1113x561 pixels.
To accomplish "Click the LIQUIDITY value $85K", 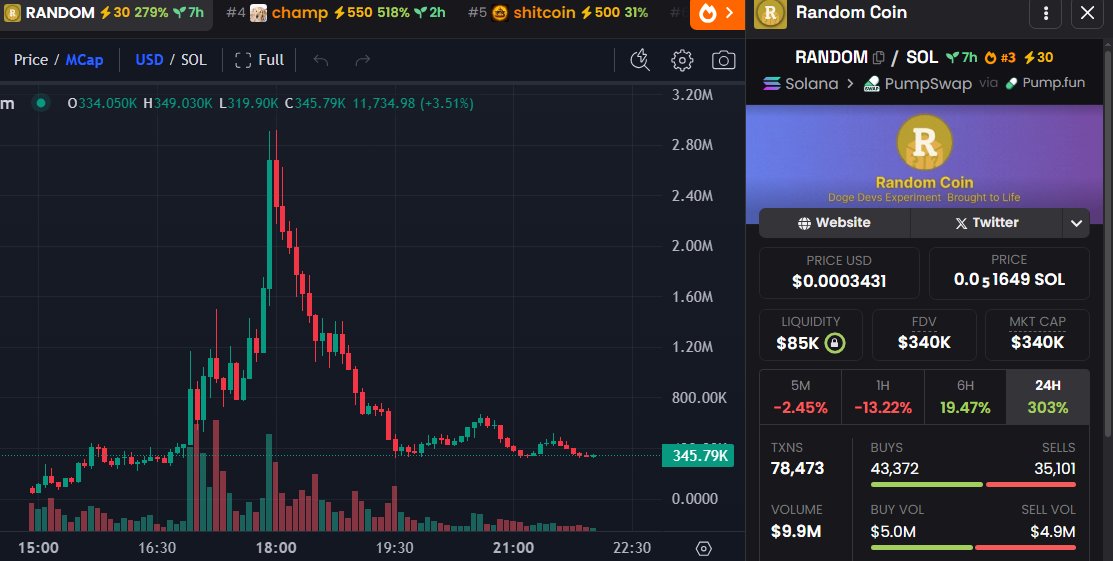I will coord(797,344).
